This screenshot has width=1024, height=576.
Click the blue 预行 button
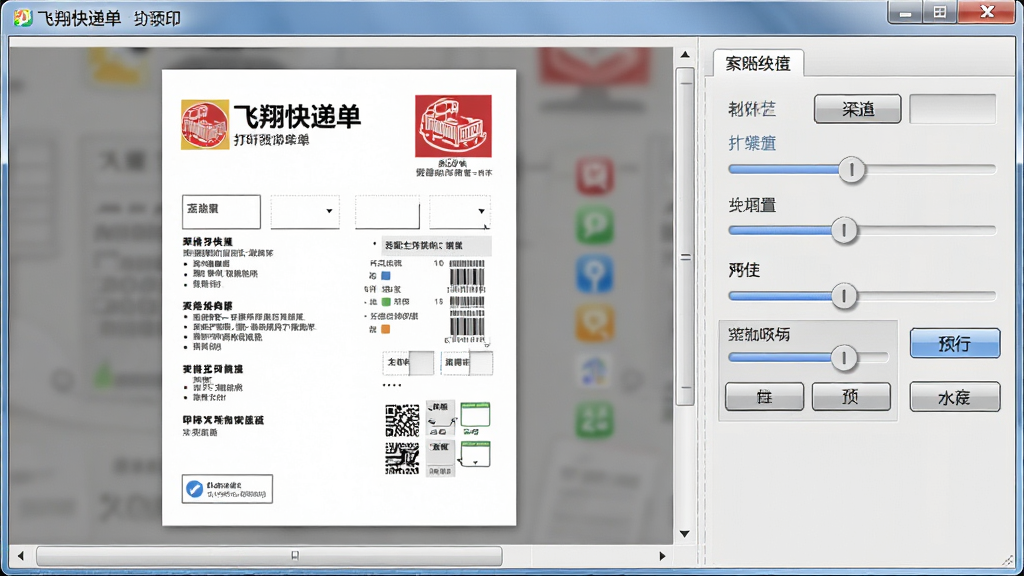[955, 344]
